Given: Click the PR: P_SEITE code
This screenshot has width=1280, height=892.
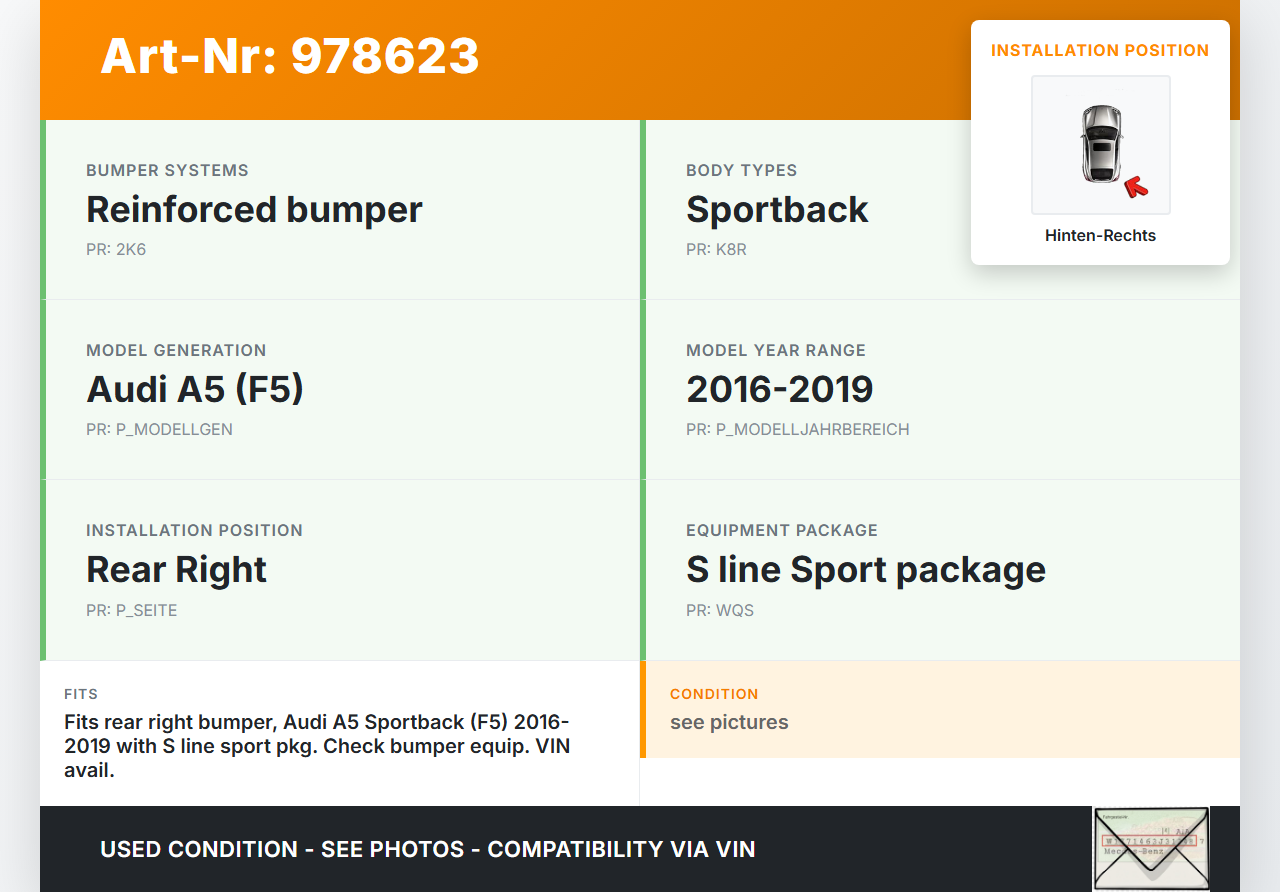Looking at the screenshot, I should point(131,610).
